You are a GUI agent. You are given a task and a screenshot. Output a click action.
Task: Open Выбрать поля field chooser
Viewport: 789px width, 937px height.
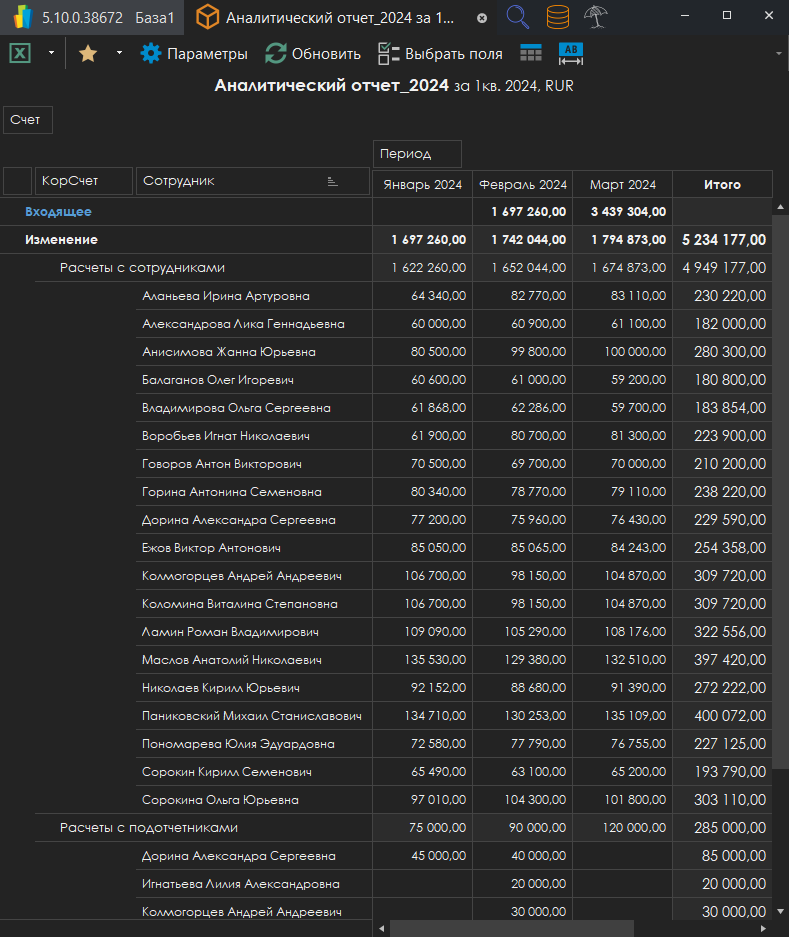click(x=440, y=54)
